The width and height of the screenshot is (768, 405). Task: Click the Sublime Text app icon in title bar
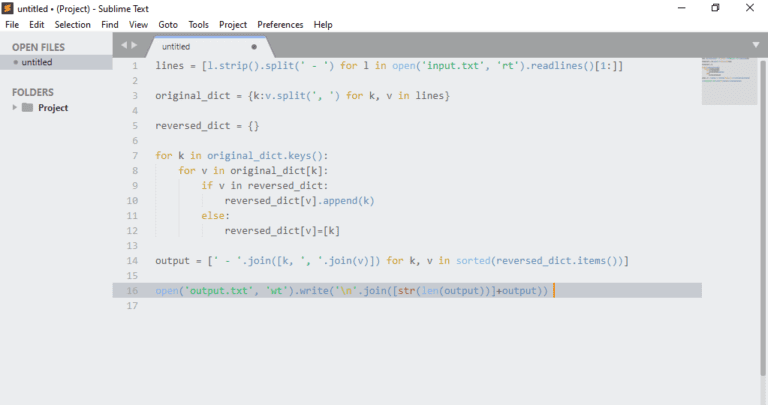tap(7, 8)
